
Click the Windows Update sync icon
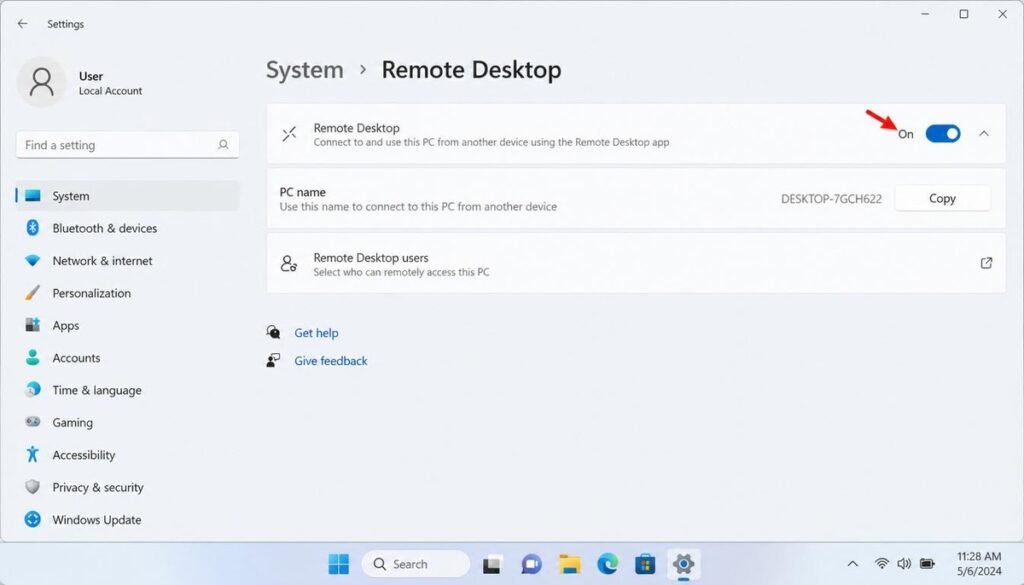point(33,519)
